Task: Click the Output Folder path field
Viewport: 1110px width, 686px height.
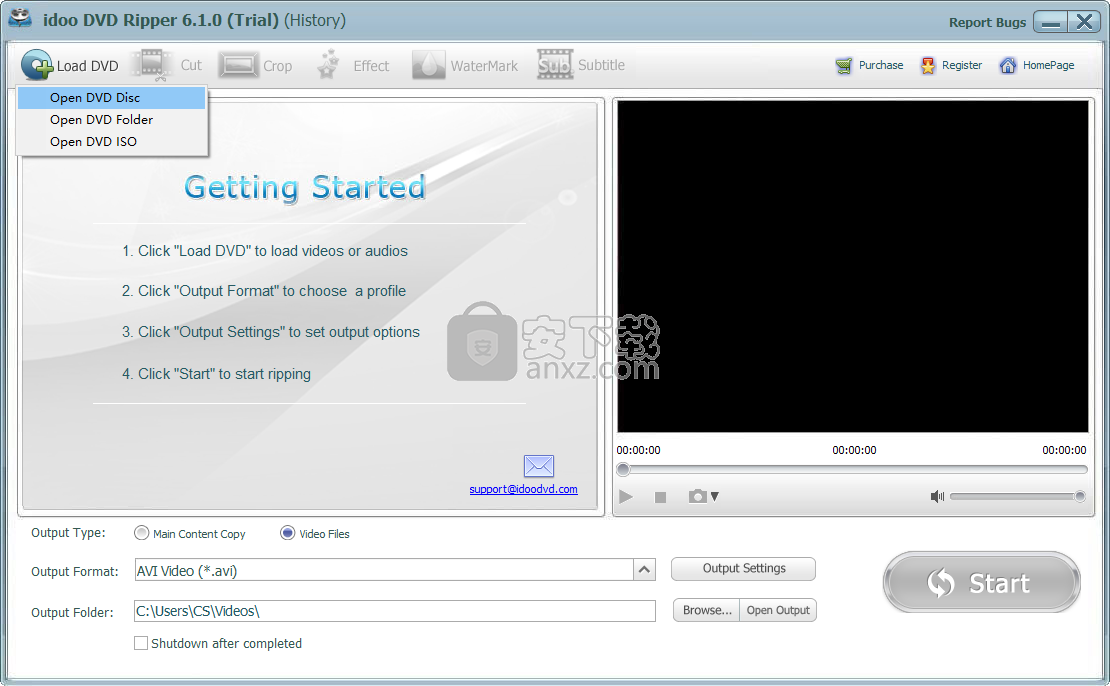Action: (394, 611)
